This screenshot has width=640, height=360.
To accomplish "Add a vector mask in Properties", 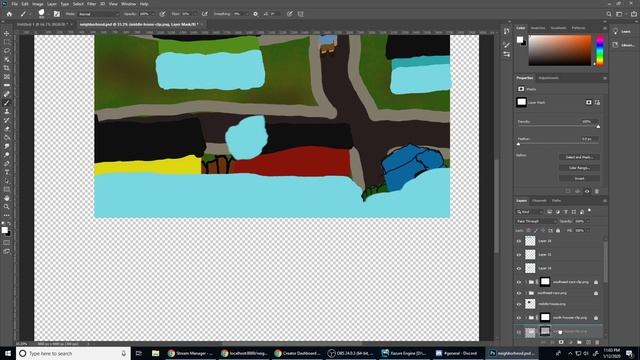I will pyautogui.click(x=597, y=102).
